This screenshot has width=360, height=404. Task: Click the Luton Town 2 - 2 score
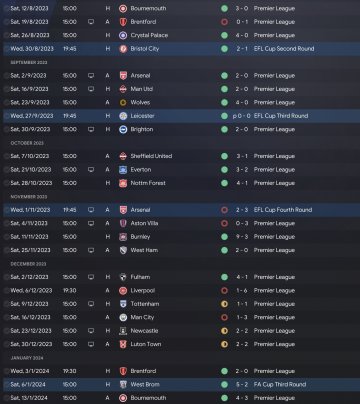click(x=242, y=344)
